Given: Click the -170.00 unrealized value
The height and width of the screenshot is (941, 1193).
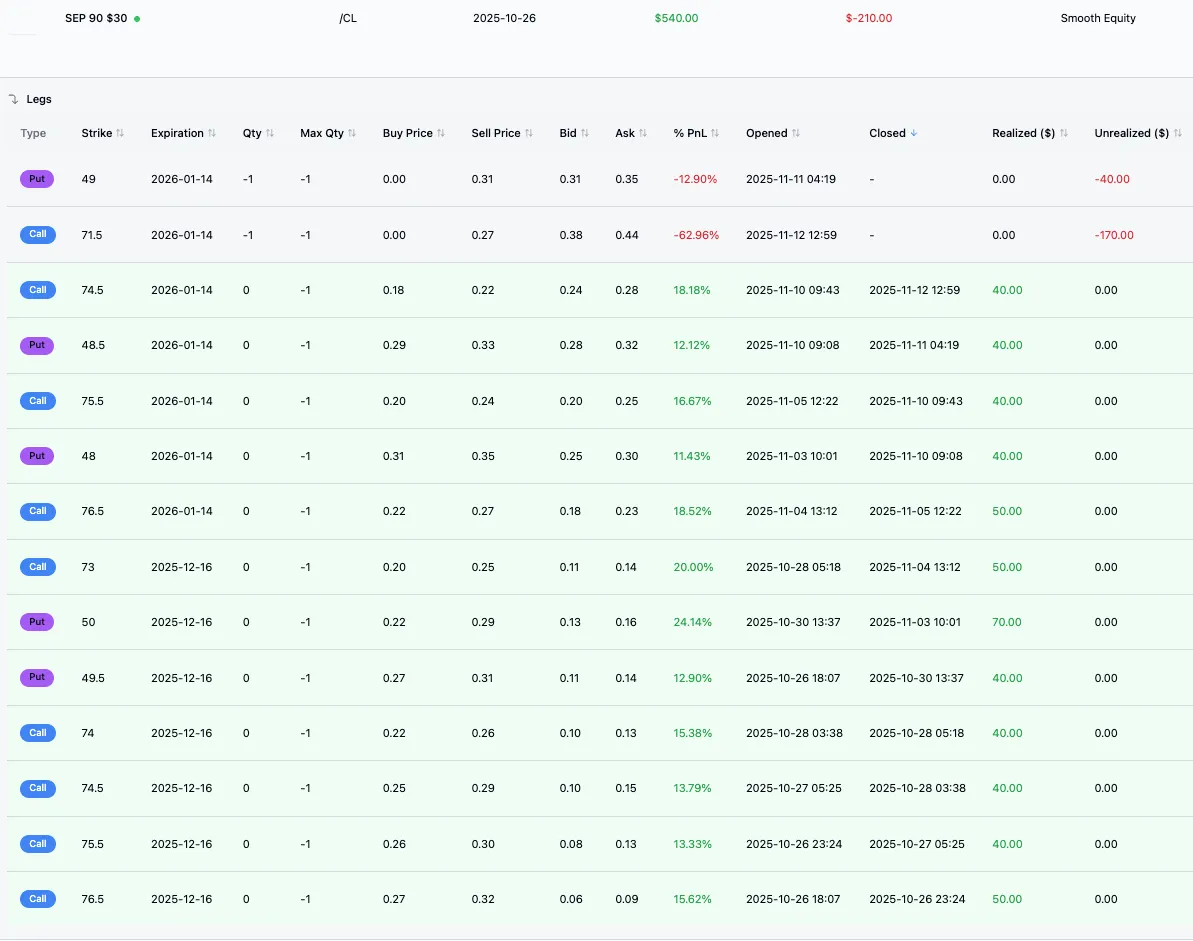Looking at the screenshot, I should coord(1114,235).
